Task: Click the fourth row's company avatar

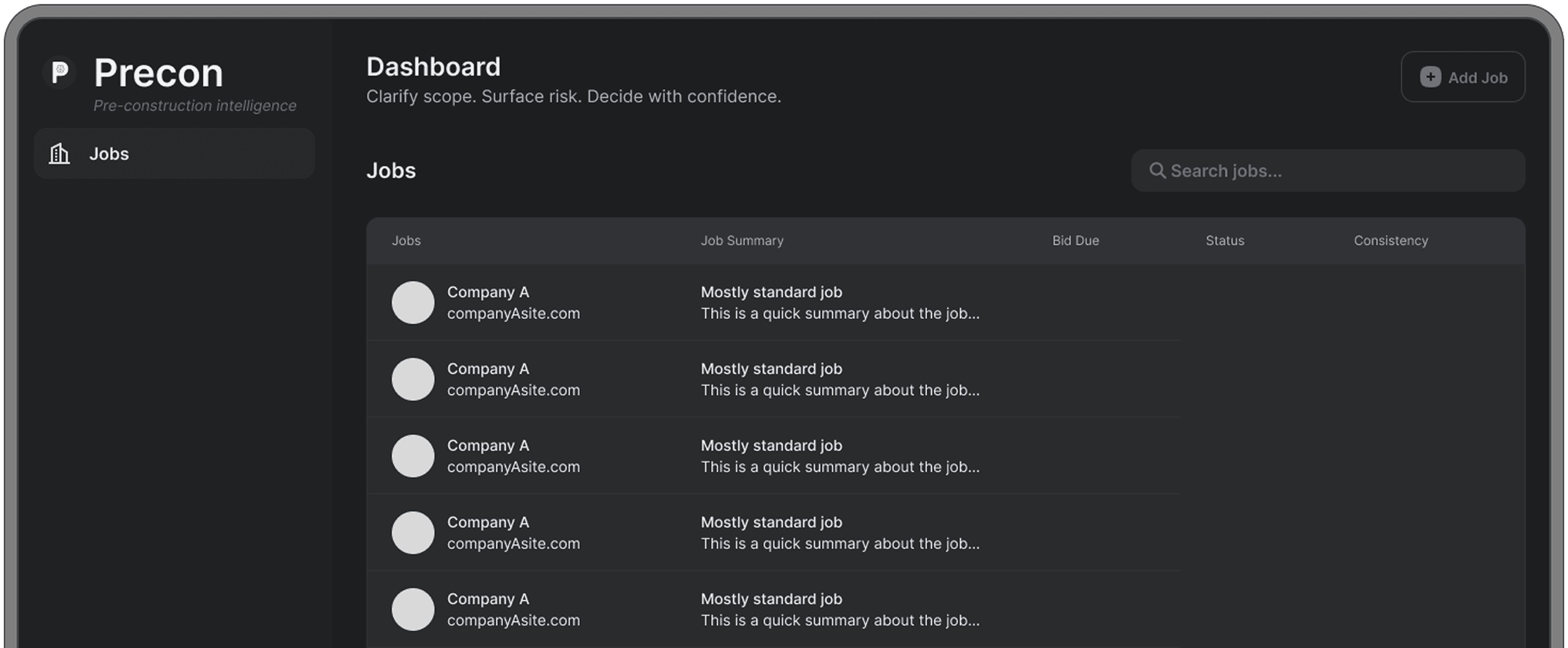Action: 413,532
